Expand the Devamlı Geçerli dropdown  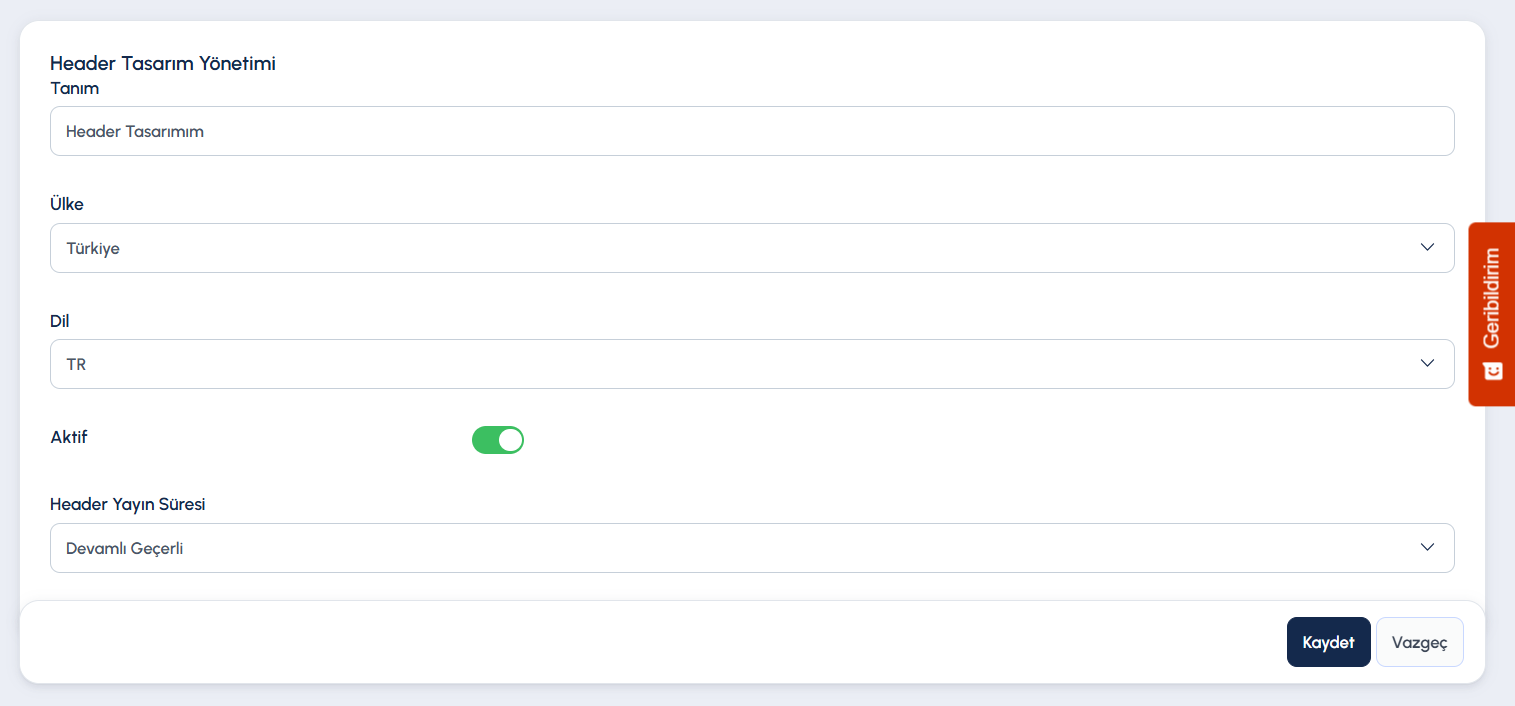click(x=752, y=548)
